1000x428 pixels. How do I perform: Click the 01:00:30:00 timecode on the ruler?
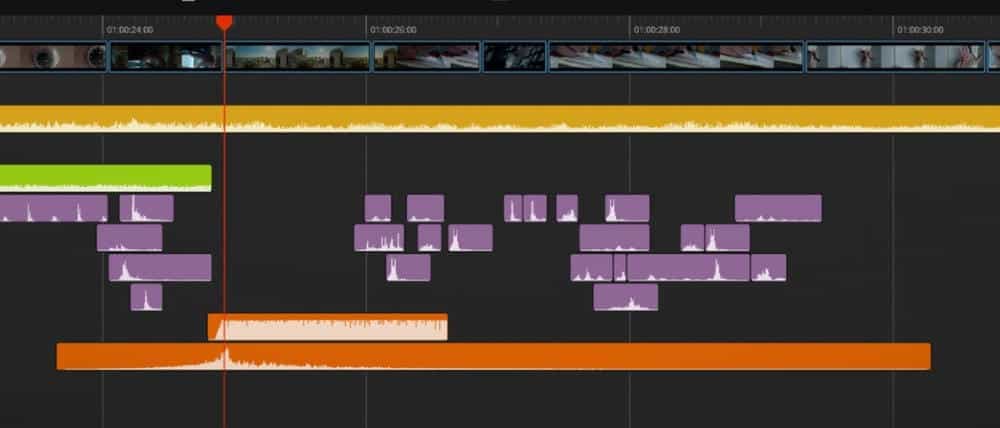click(920, 30)
